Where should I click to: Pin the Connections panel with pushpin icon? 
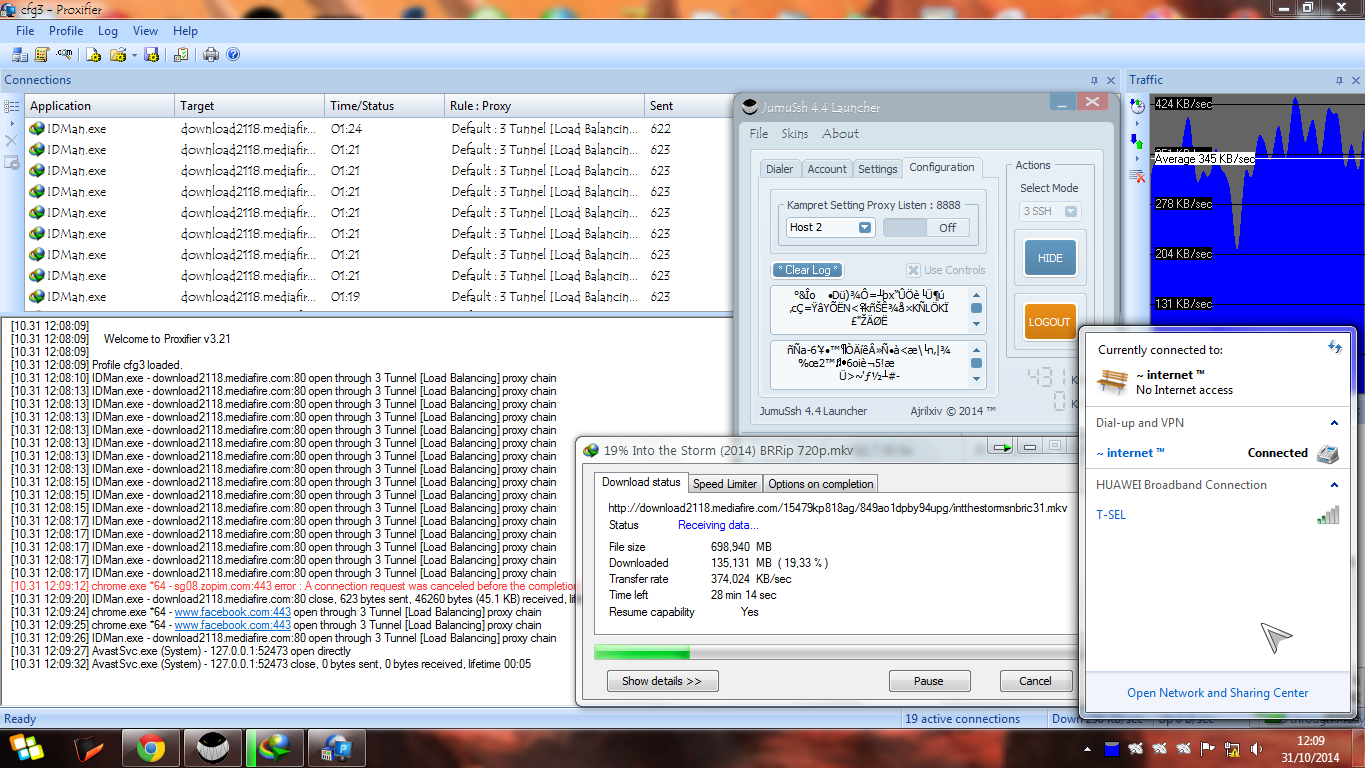tap(1094, 80)
